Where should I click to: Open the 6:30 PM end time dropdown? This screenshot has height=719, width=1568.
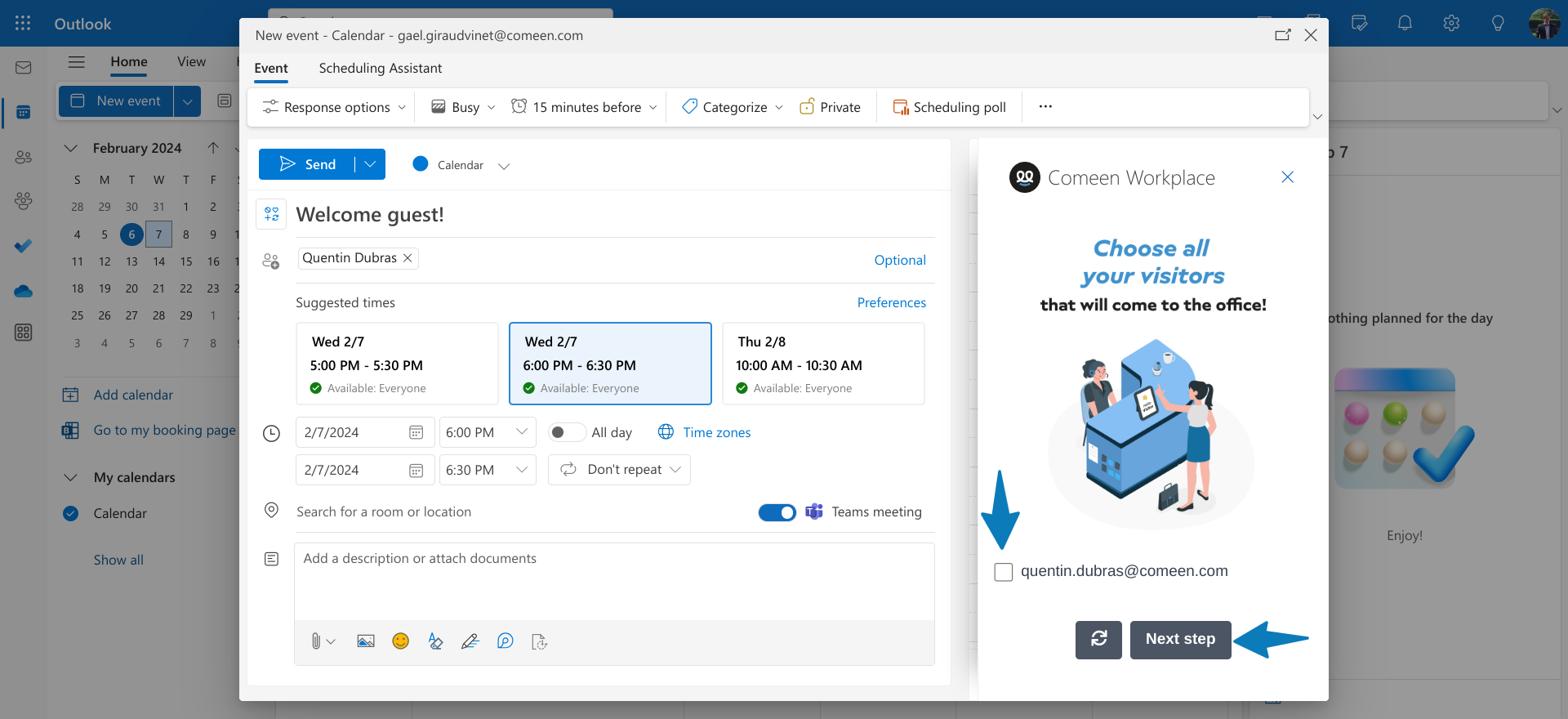coord(488,470)
